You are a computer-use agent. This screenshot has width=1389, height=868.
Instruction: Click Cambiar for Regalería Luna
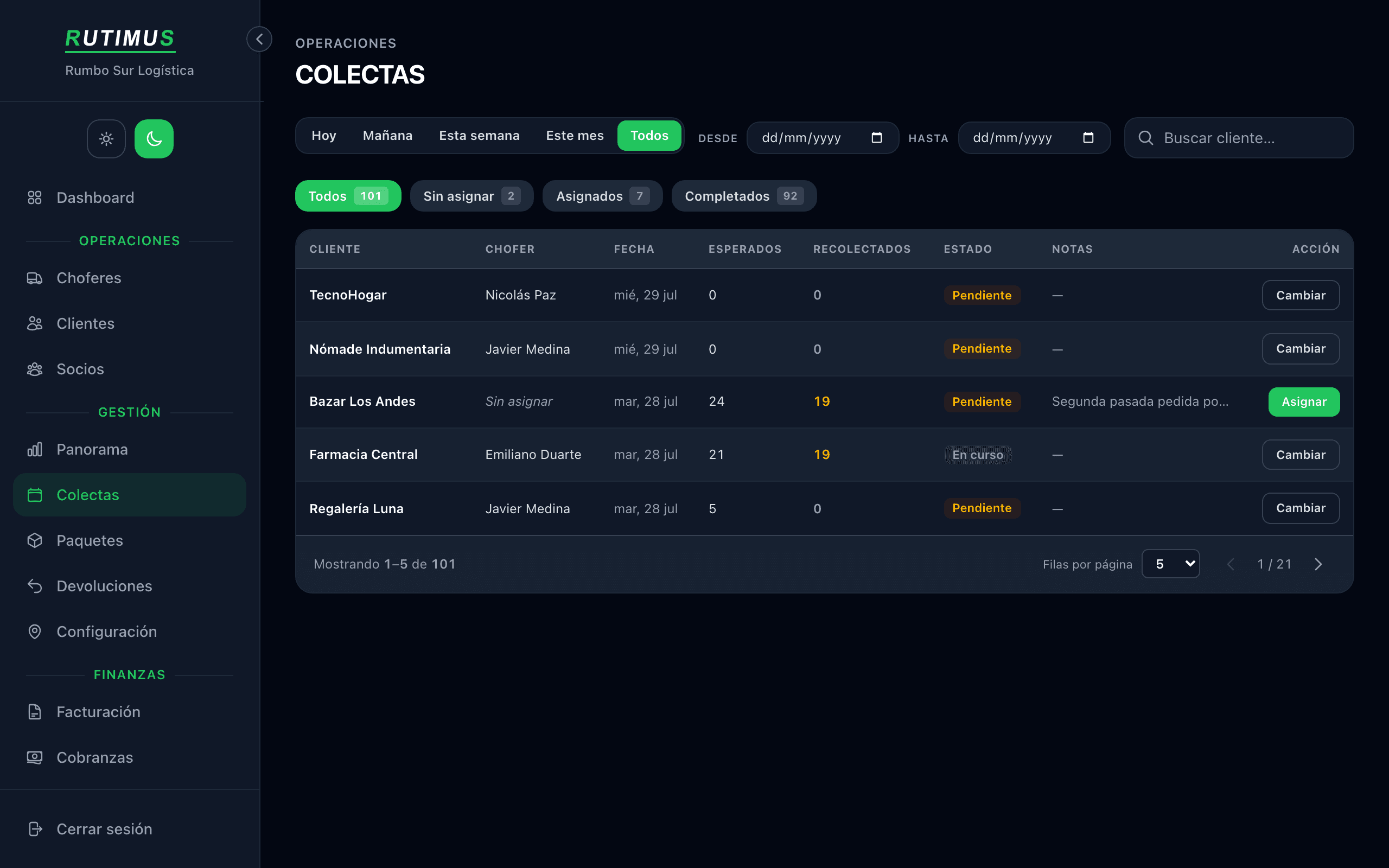point(1301,508)
